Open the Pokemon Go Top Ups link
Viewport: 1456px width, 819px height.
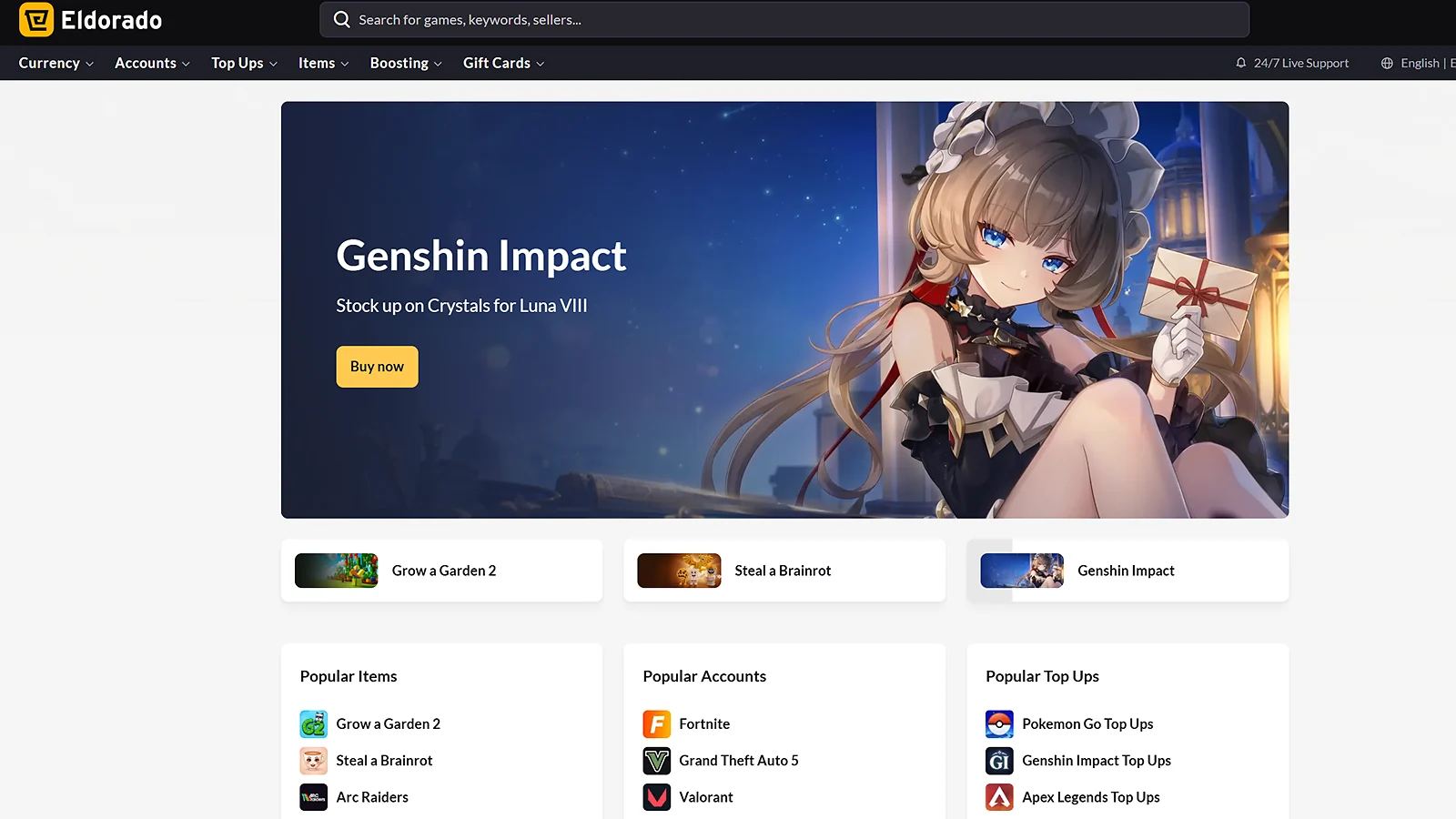click(1087, 724)
